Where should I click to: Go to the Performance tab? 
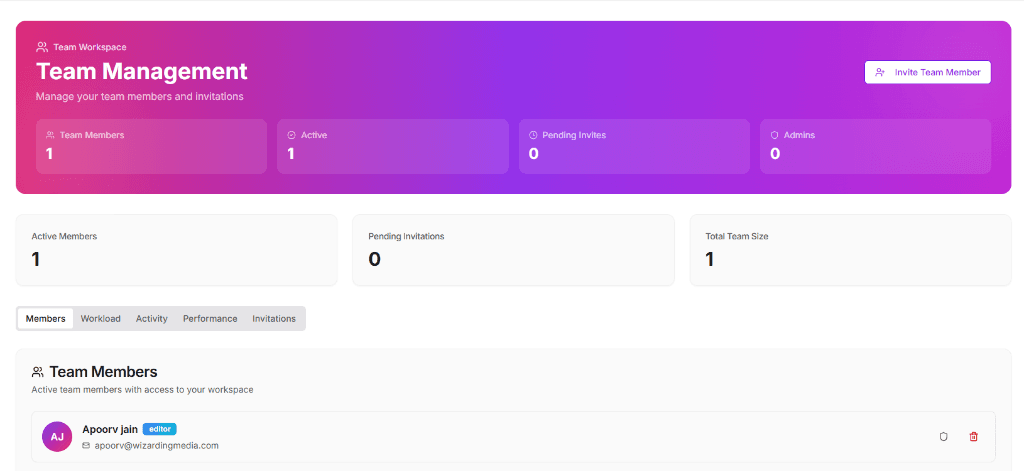(210, 319)
